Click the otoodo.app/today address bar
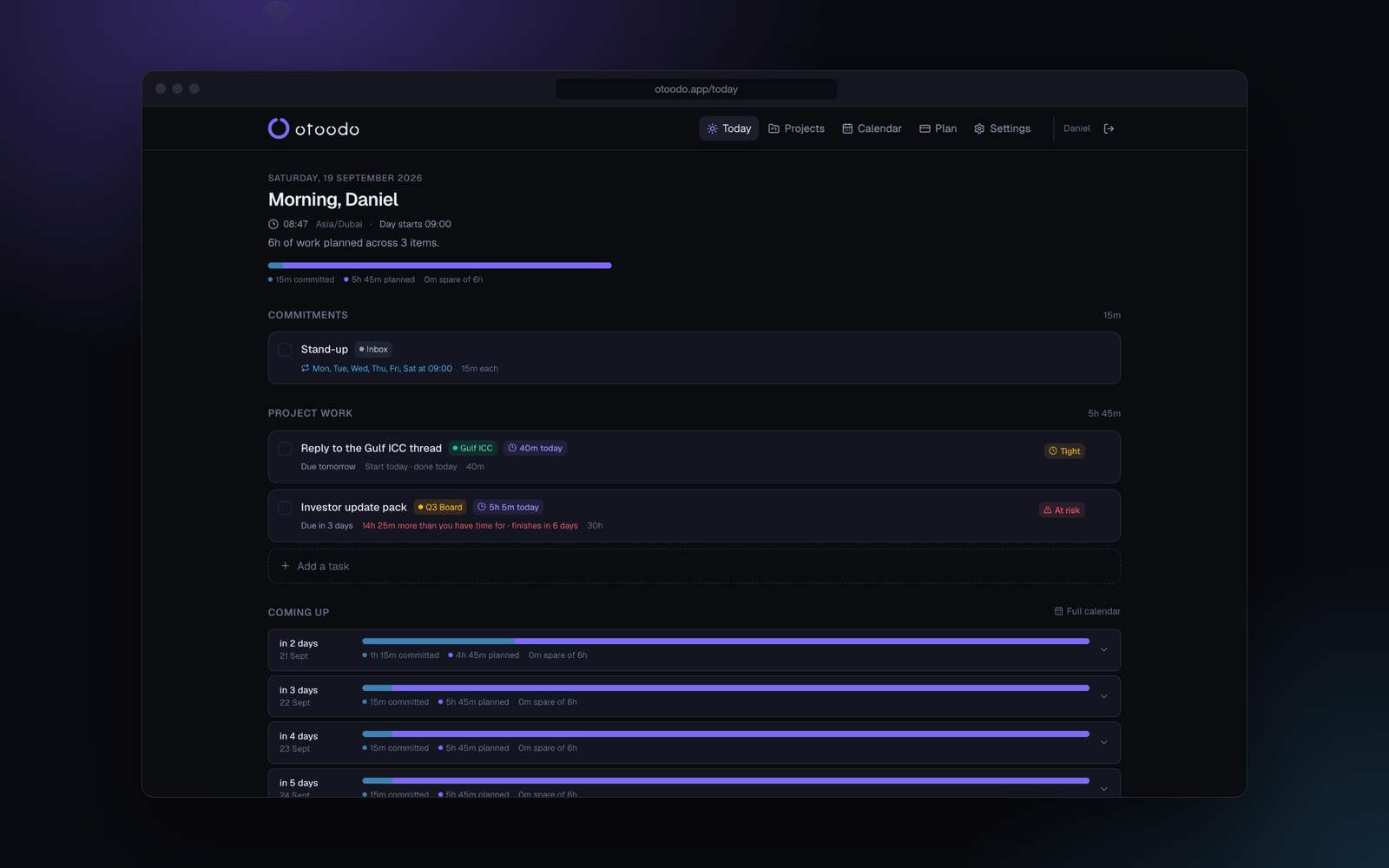The height and width of the screenshot is (868, 1389). (x=696, y=89)
